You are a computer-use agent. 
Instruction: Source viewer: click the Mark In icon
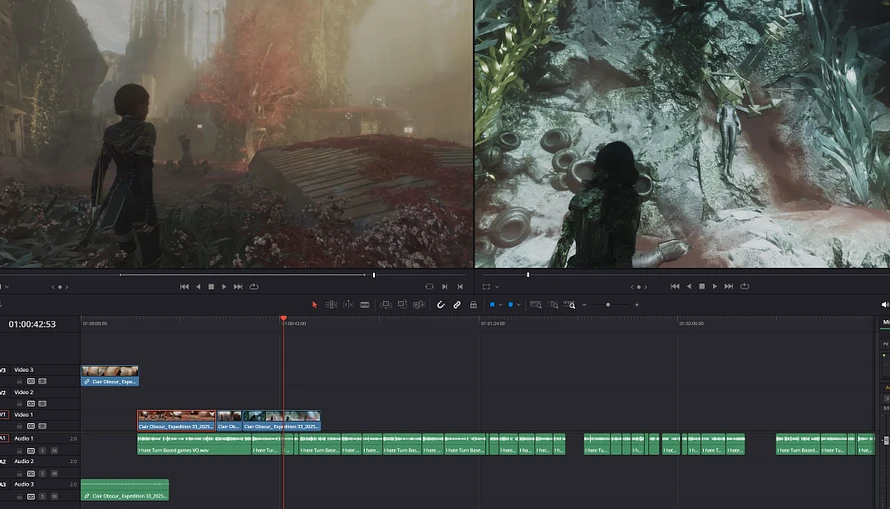[x=445, y=287]
